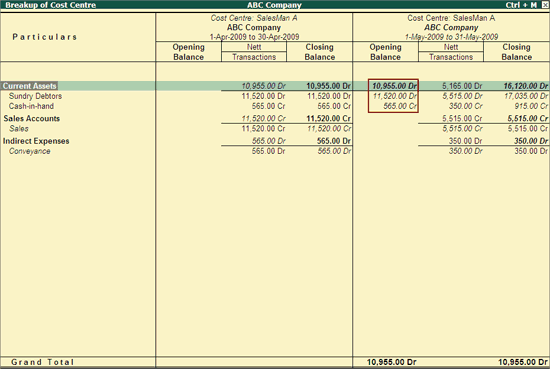Click May period Nett Transactions header
This screenshot has height=369, width=550.
(451, 52)
